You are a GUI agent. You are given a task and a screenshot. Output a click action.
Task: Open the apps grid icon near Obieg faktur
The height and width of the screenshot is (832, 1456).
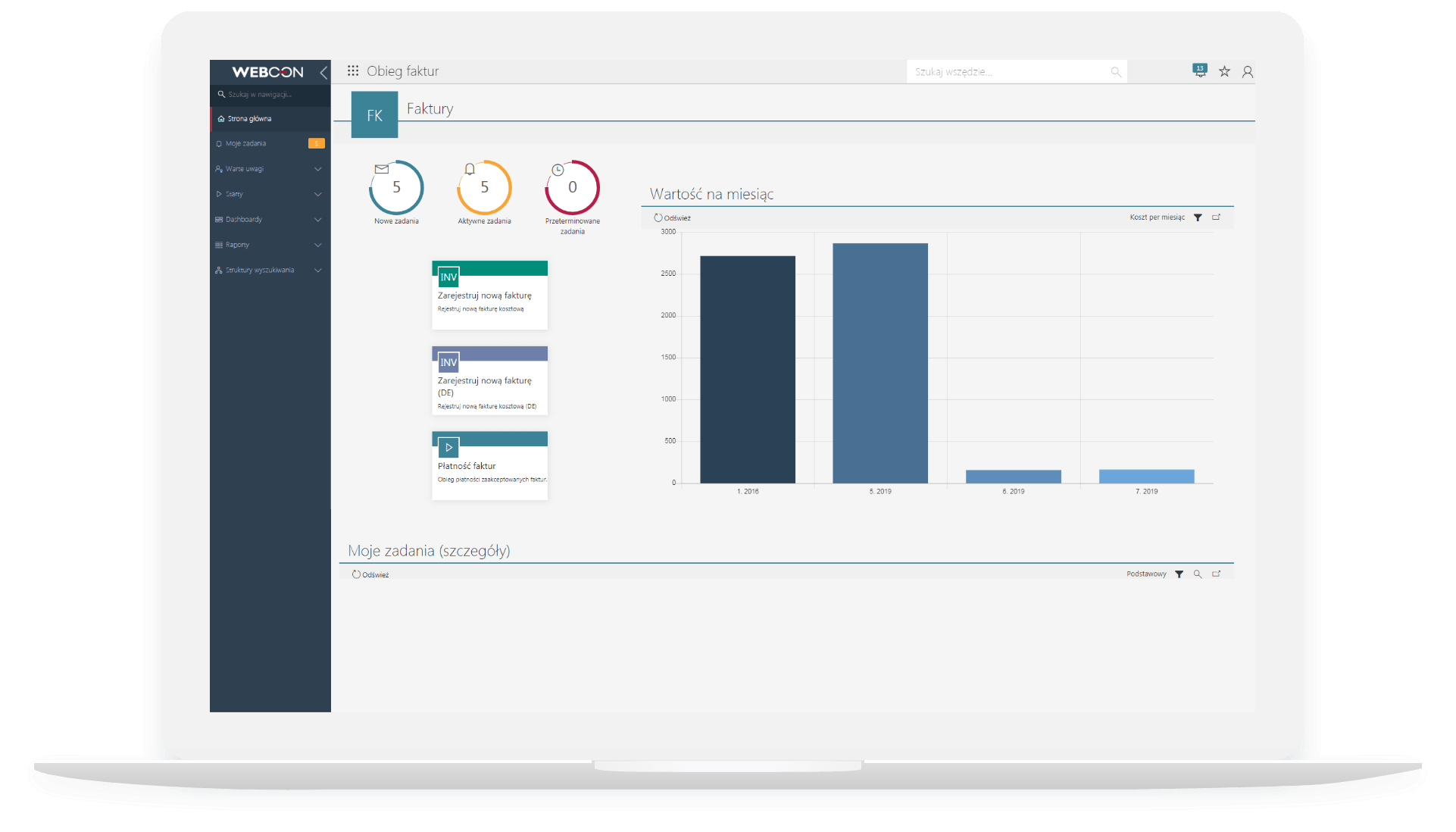(353, 71)
